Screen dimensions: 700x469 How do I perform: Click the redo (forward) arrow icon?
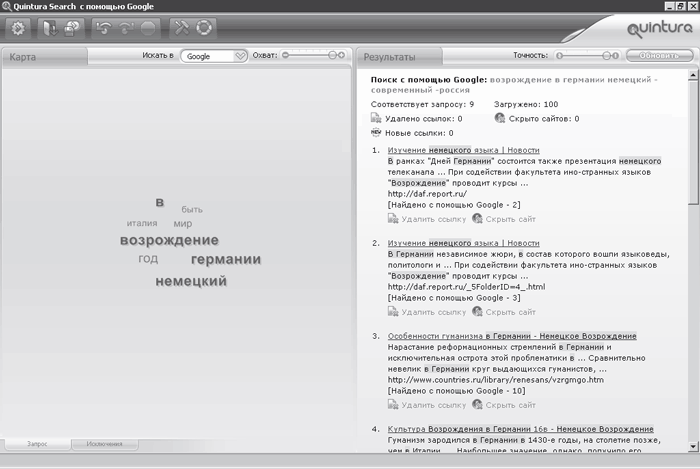coord(126,29)
